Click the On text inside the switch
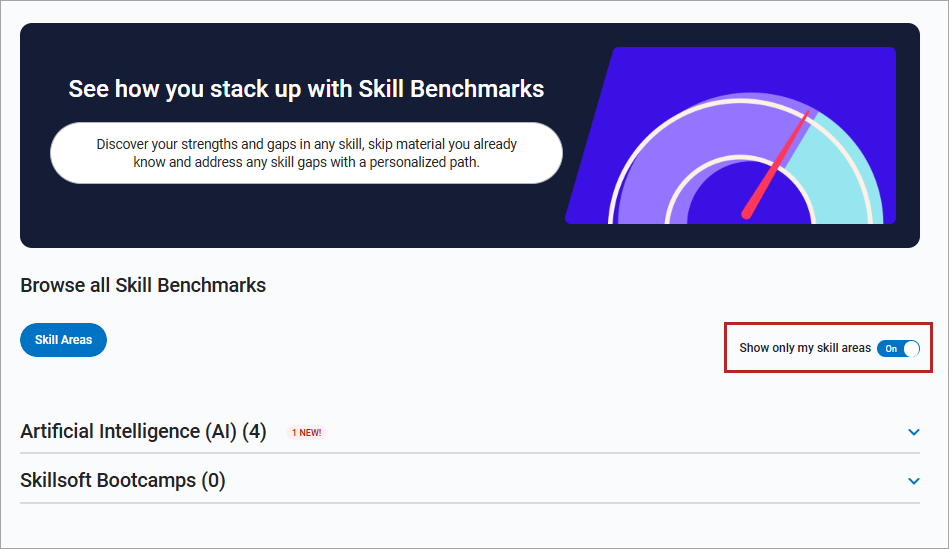949x549 pixels. [x=891, y=349]
